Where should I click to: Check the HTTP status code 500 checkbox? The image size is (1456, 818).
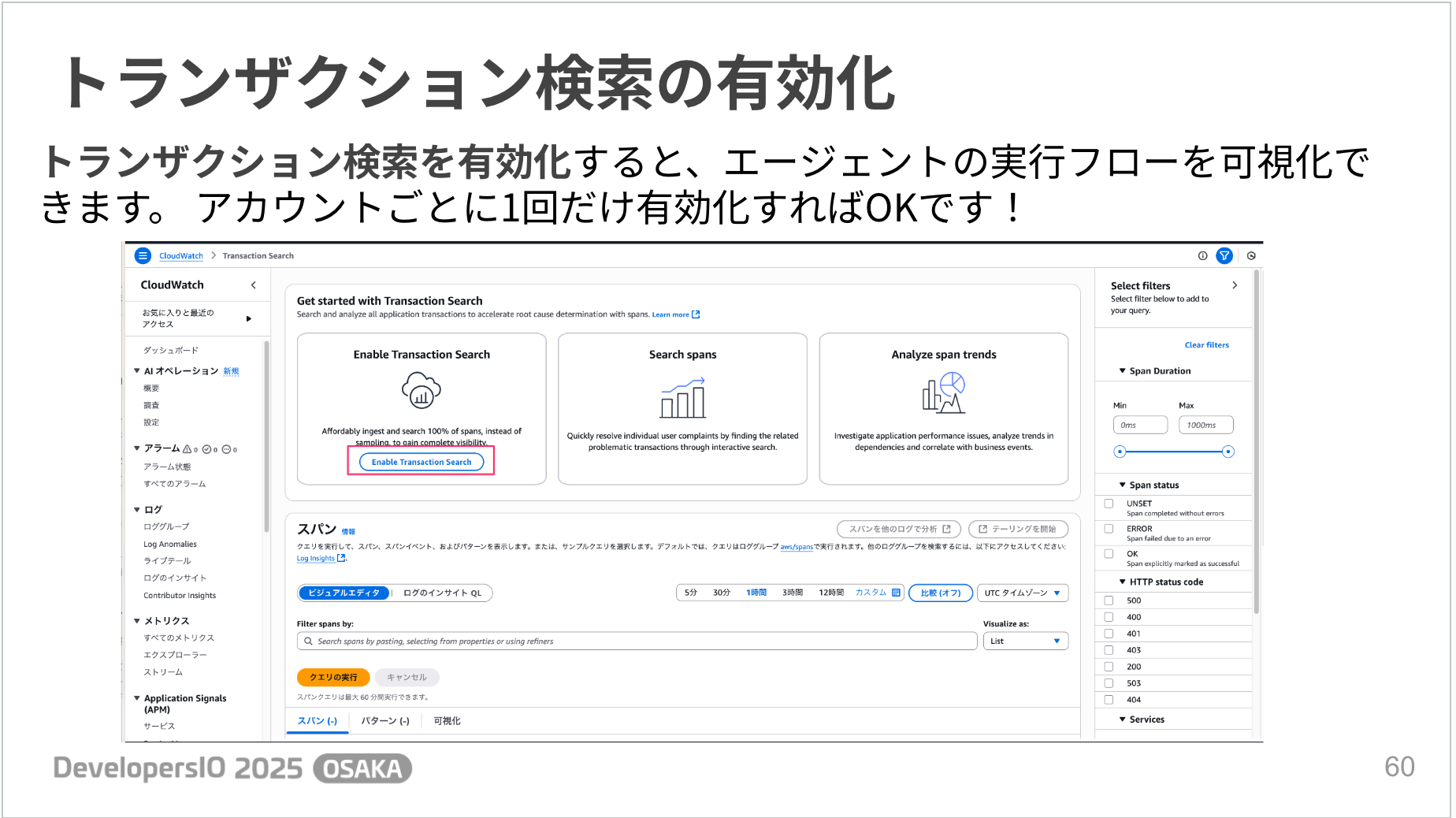tap(1109, 600)
